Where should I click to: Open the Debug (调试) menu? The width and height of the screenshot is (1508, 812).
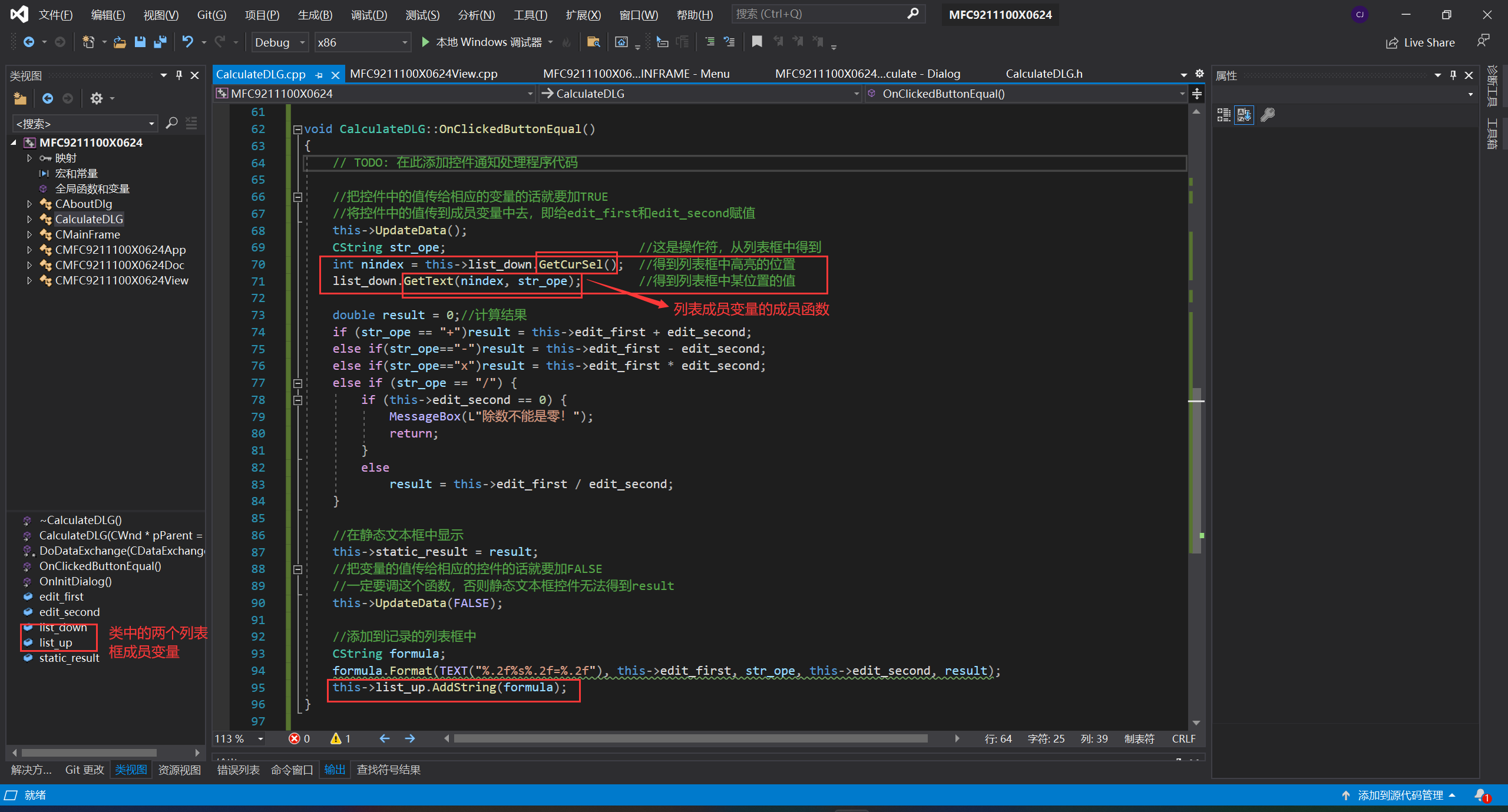pos(369,15)
